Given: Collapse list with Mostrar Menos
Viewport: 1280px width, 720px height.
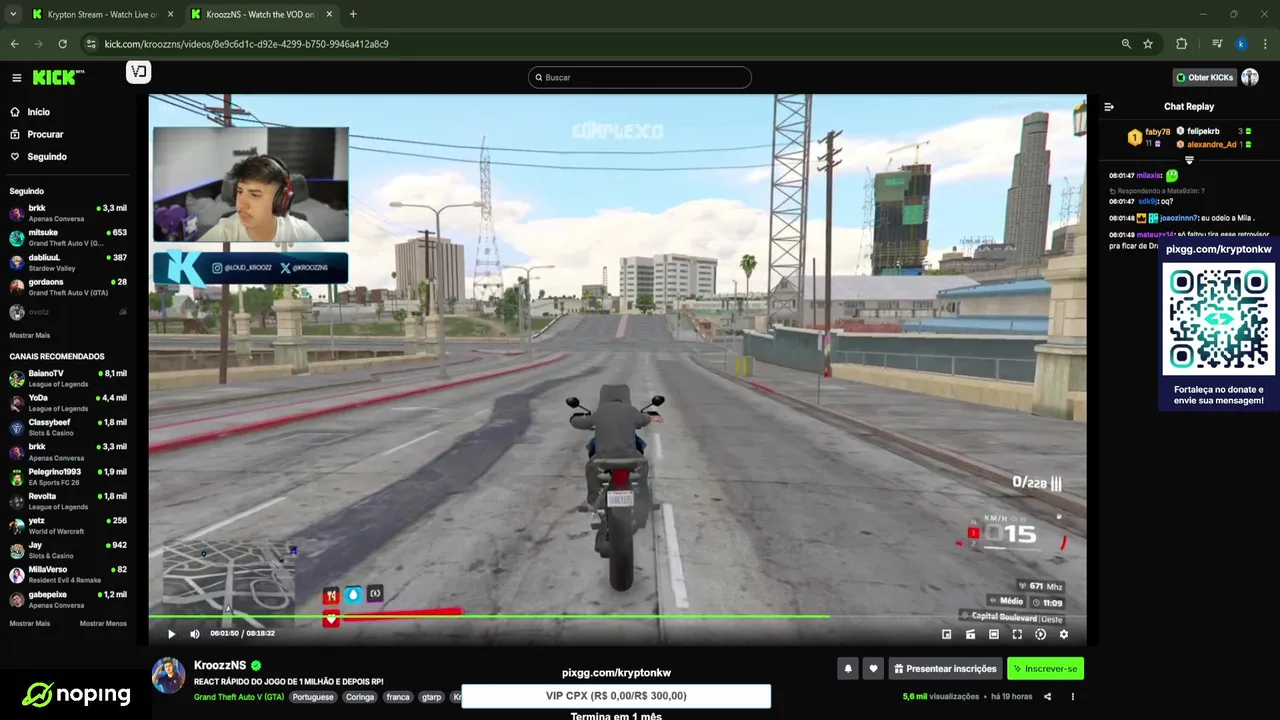Looking at the screenshot, I should click(x=103, y=623).
